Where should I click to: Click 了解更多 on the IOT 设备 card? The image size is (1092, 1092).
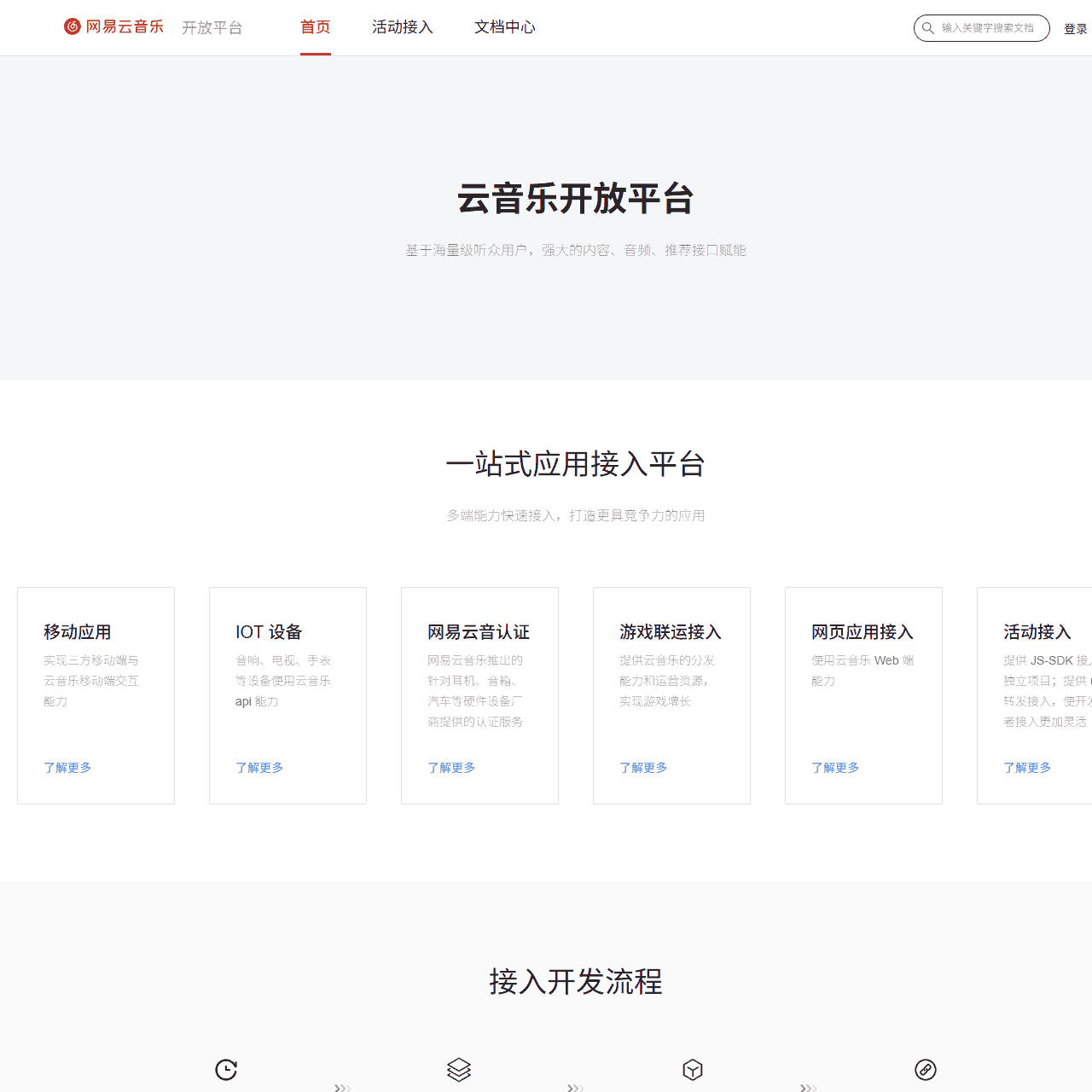point(259,767)
